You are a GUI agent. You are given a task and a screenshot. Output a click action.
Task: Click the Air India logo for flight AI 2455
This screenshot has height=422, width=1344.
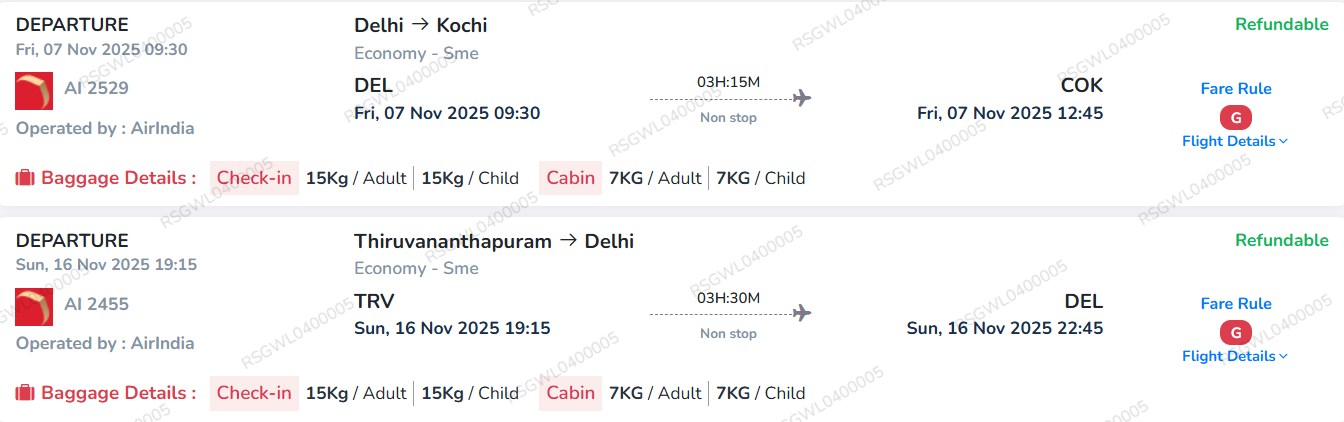tap(35, 306)
